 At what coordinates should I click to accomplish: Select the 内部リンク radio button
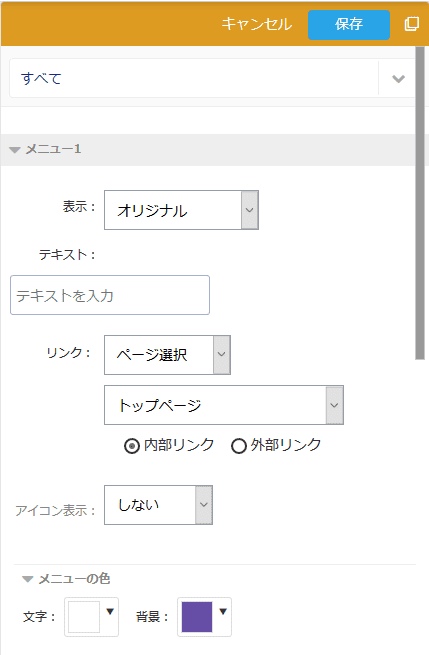pyautogui.click(x=132, y=446)
